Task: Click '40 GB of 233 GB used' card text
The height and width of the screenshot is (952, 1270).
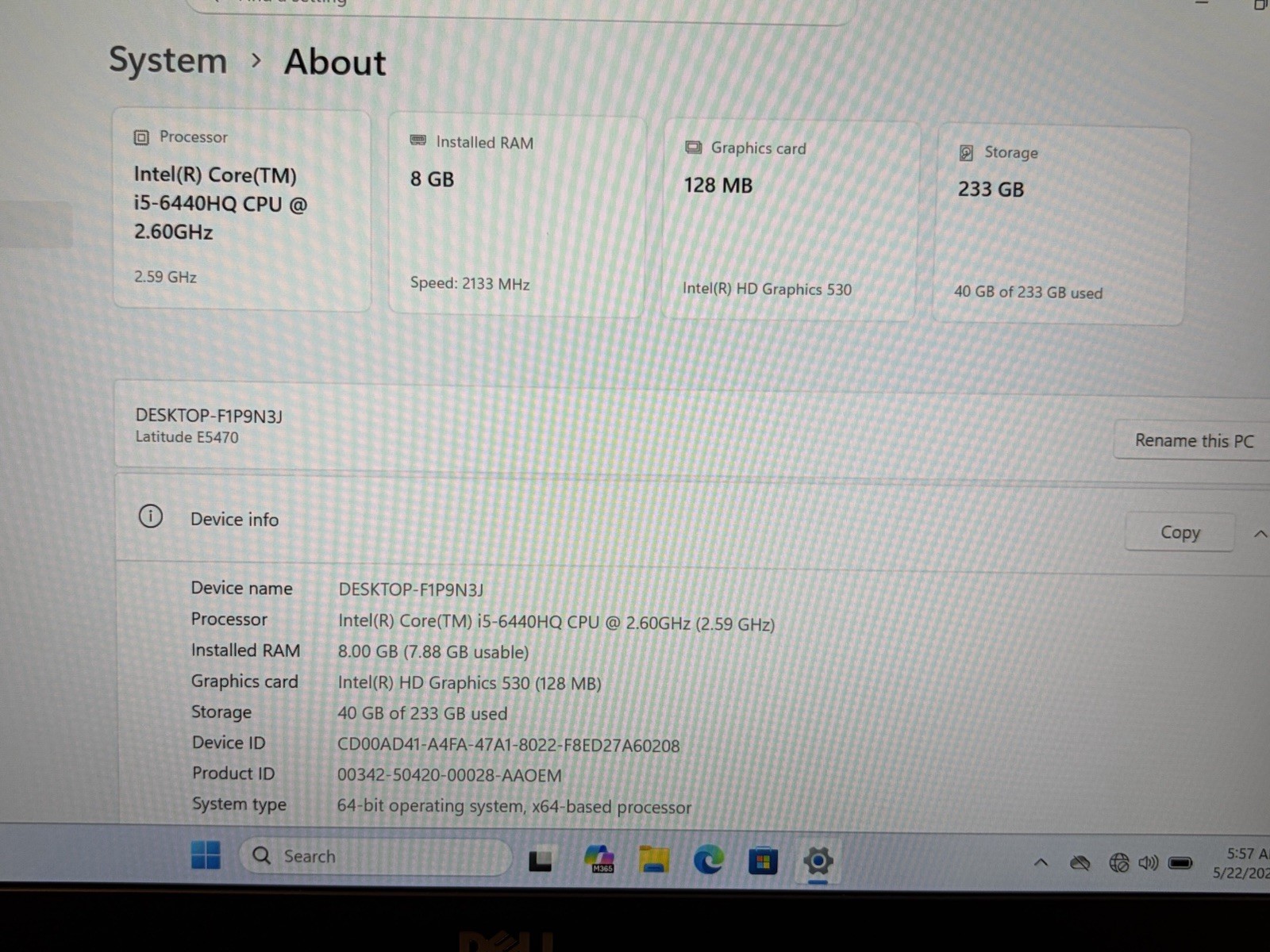Action: tap(1029, 293)
